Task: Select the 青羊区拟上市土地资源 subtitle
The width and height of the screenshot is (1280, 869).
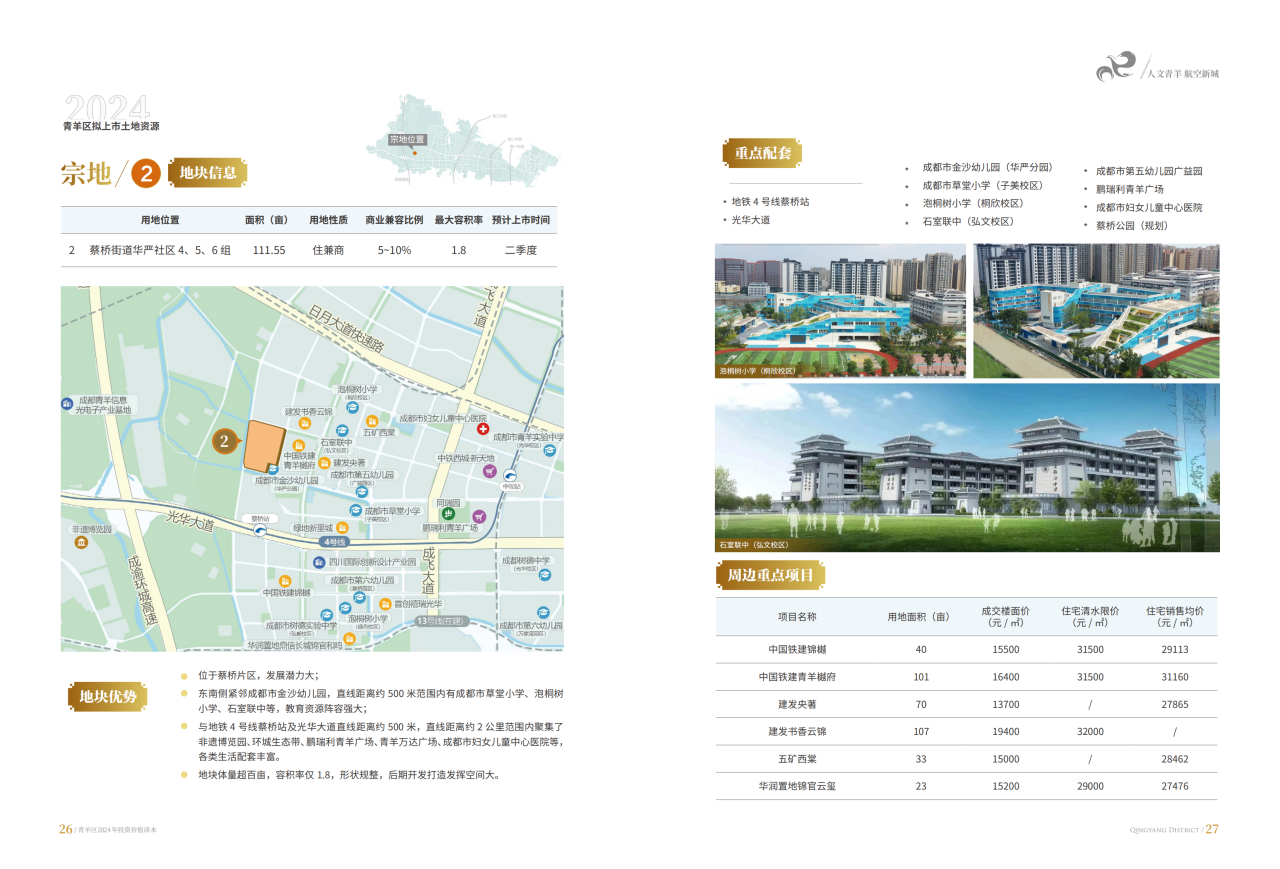Action: pos(111,127)
